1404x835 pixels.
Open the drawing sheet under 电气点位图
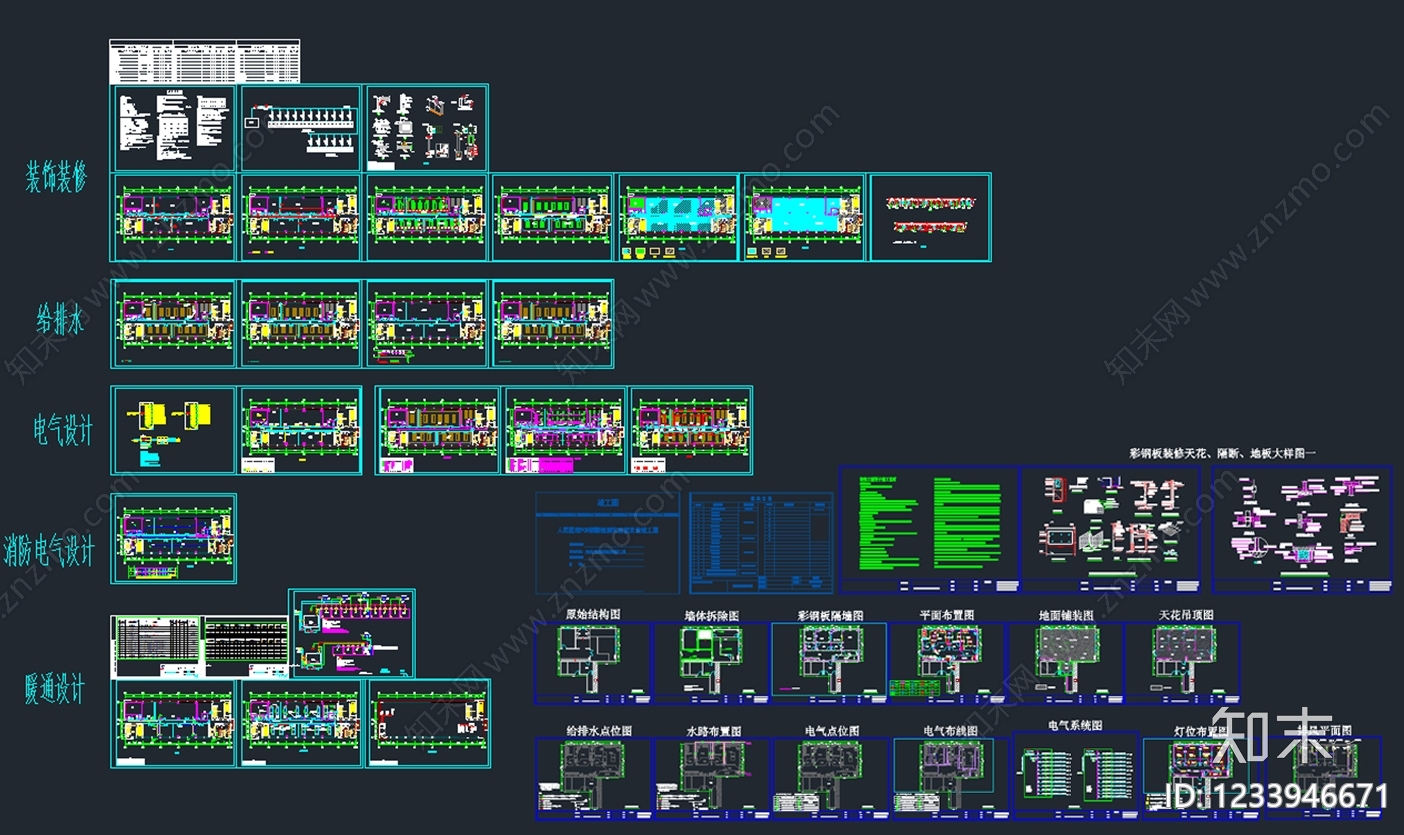pyautogui.click(x=831, y=778)
